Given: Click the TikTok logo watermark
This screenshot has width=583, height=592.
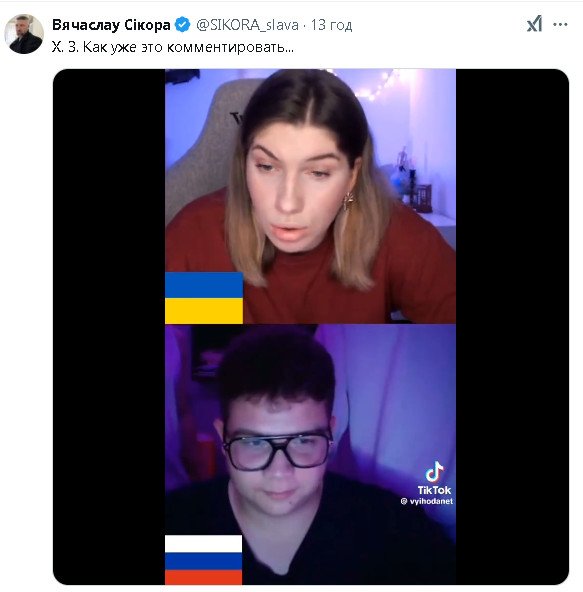Looking at the screenshot, I should click(434, 478).
